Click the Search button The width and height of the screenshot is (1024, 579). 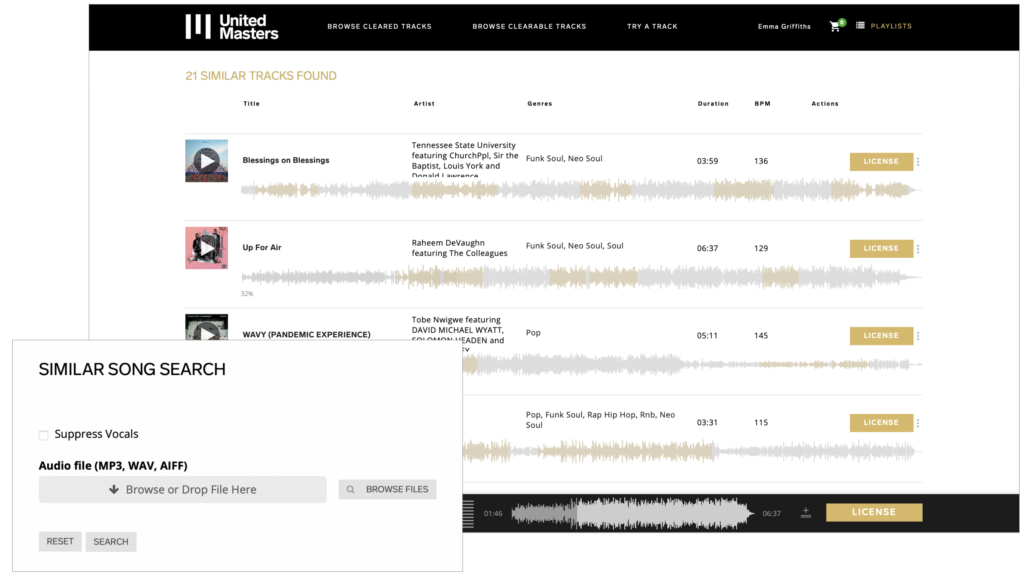tap(110, 541)
